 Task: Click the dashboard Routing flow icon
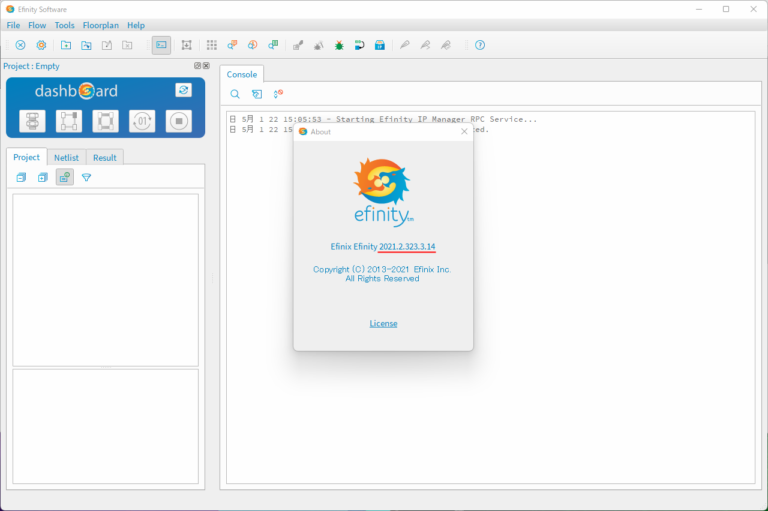pyautogui.click(x=105, y=121)
